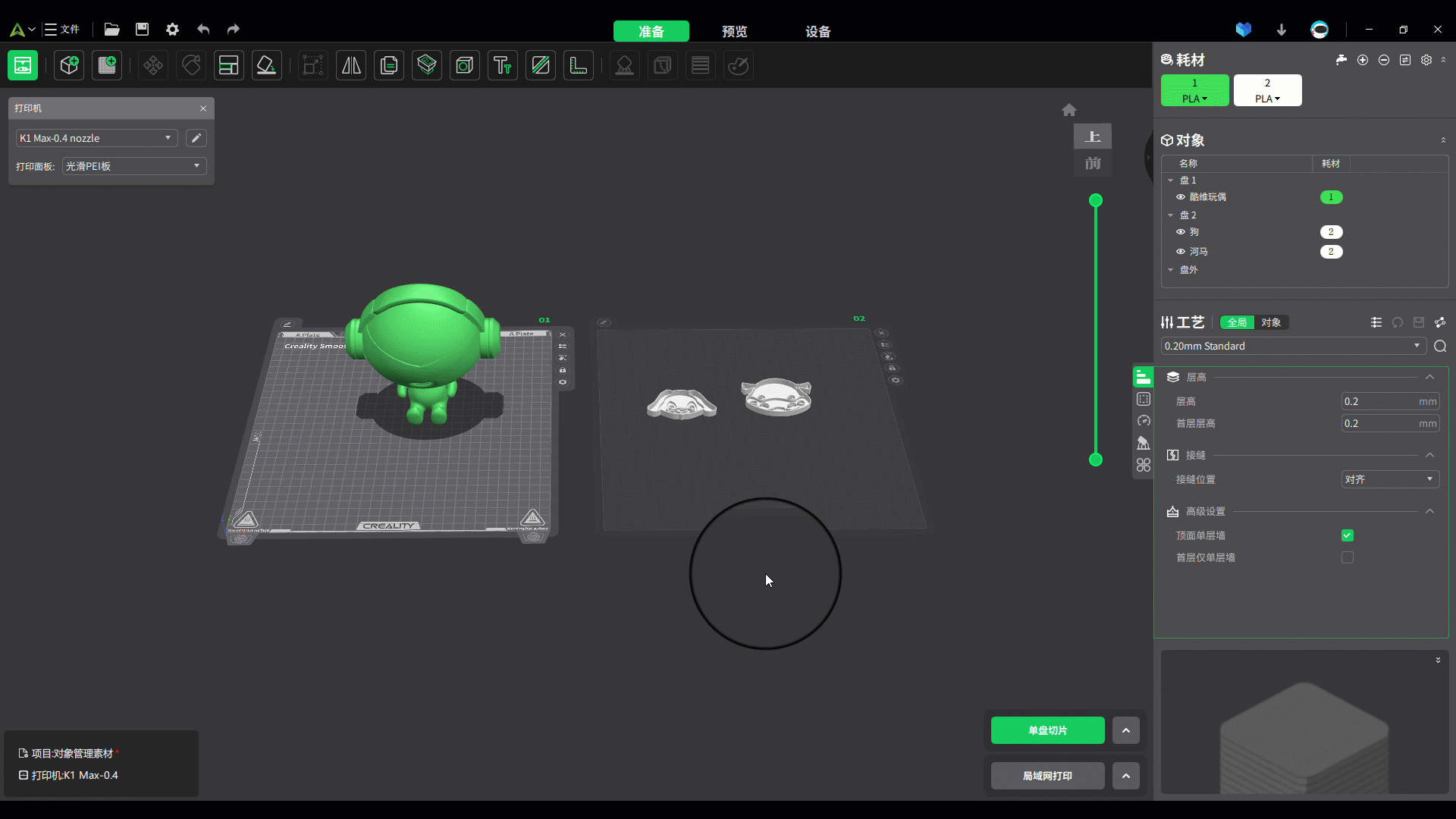Enable 首层仅单层墙 checkbox

click(1347, 557)
